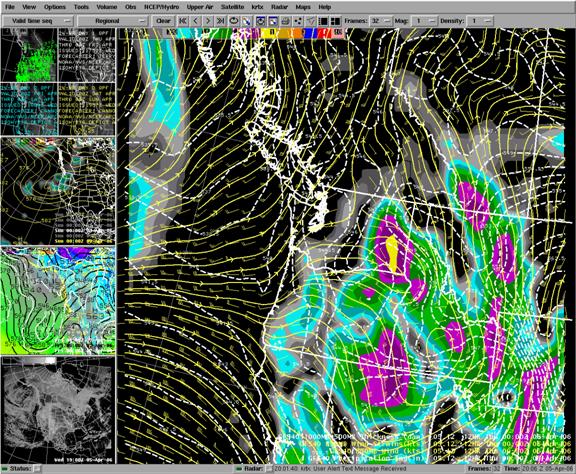
Task: Open the Upper Air menu
Action: point(200,7)
